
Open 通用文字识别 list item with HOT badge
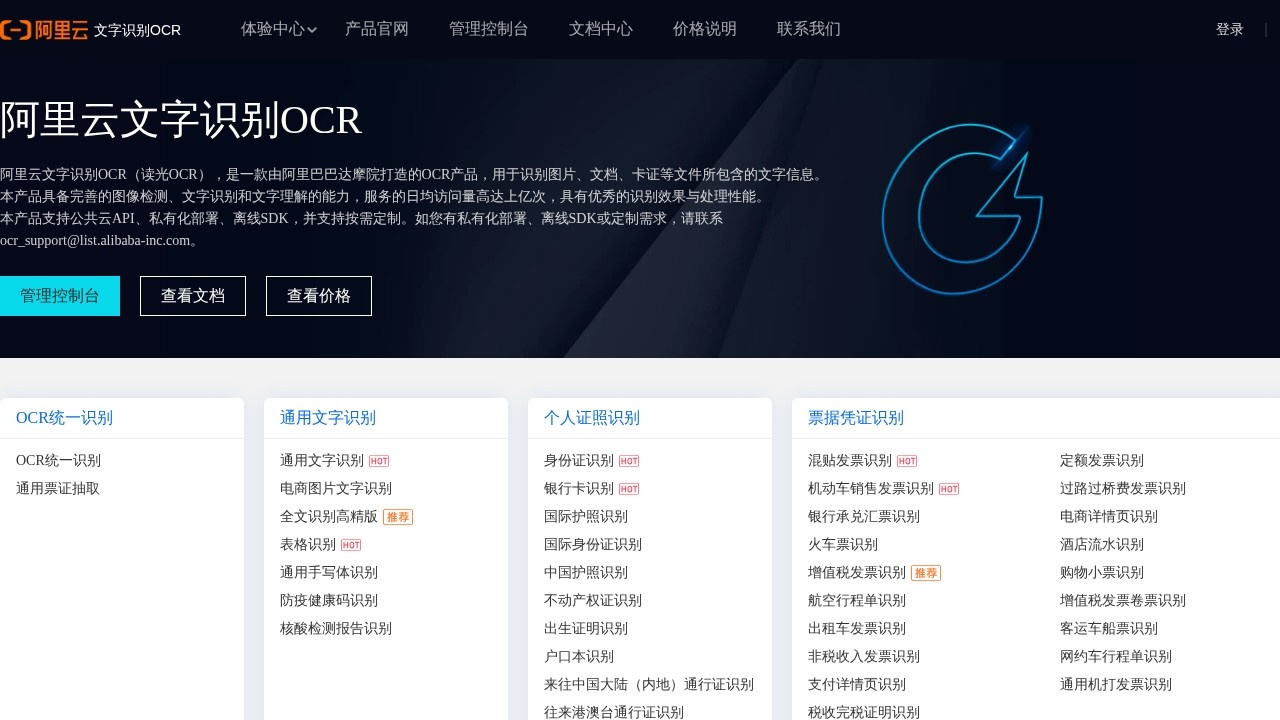pos(322,461)
